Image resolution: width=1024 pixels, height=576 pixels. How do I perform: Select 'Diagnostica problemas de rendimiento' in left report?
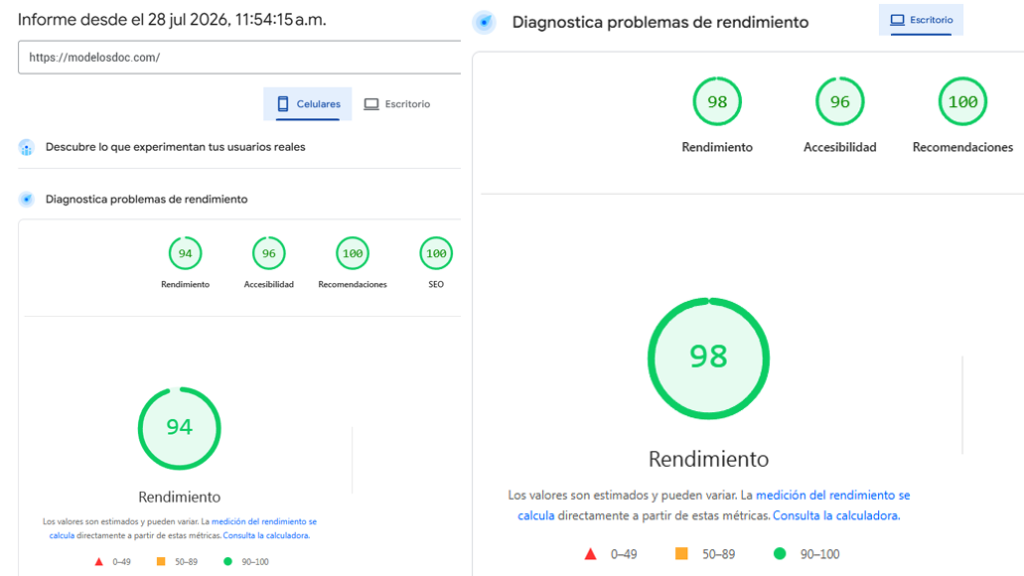(x=146, y=199)
